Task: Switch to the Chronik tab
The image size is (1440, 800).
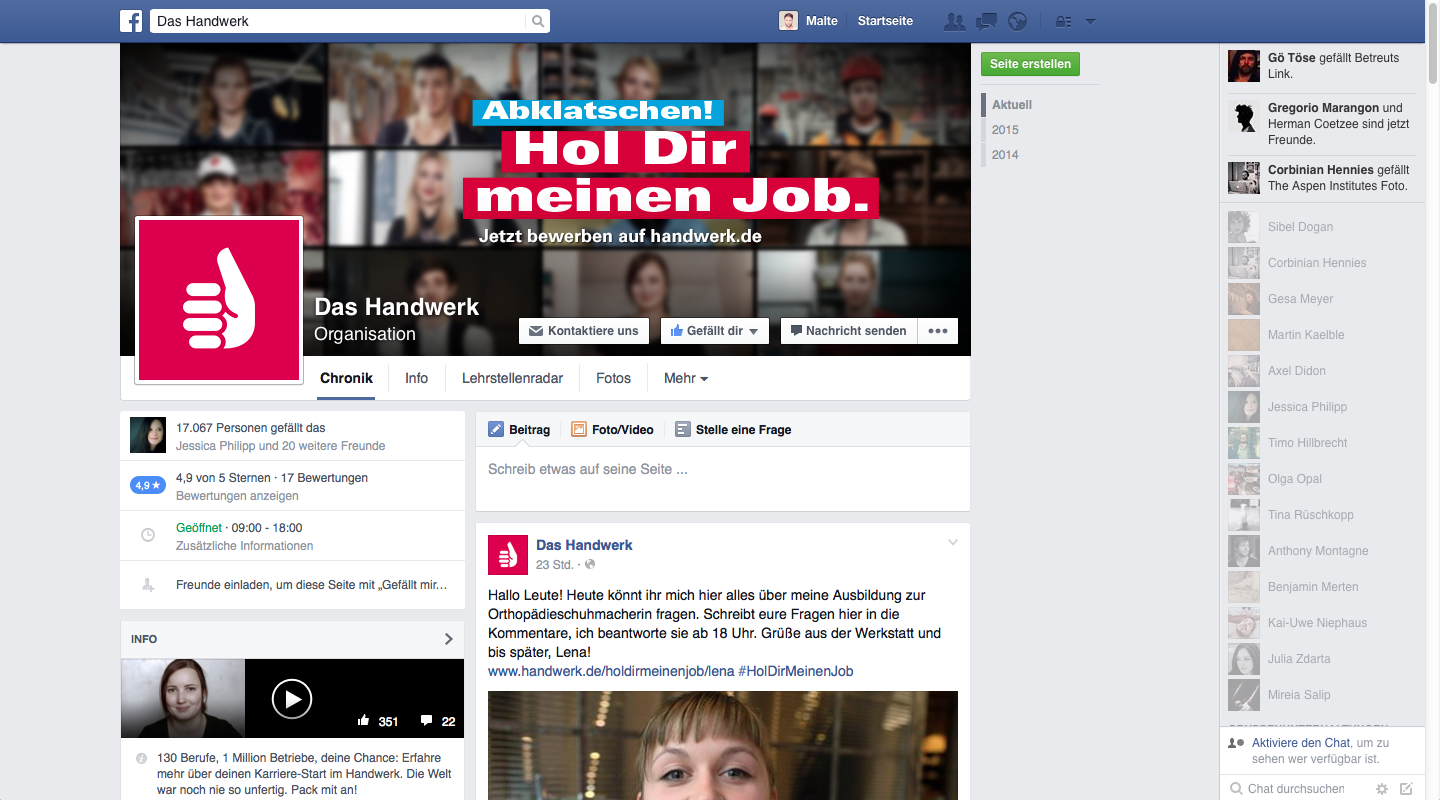Action: point(346,378)
